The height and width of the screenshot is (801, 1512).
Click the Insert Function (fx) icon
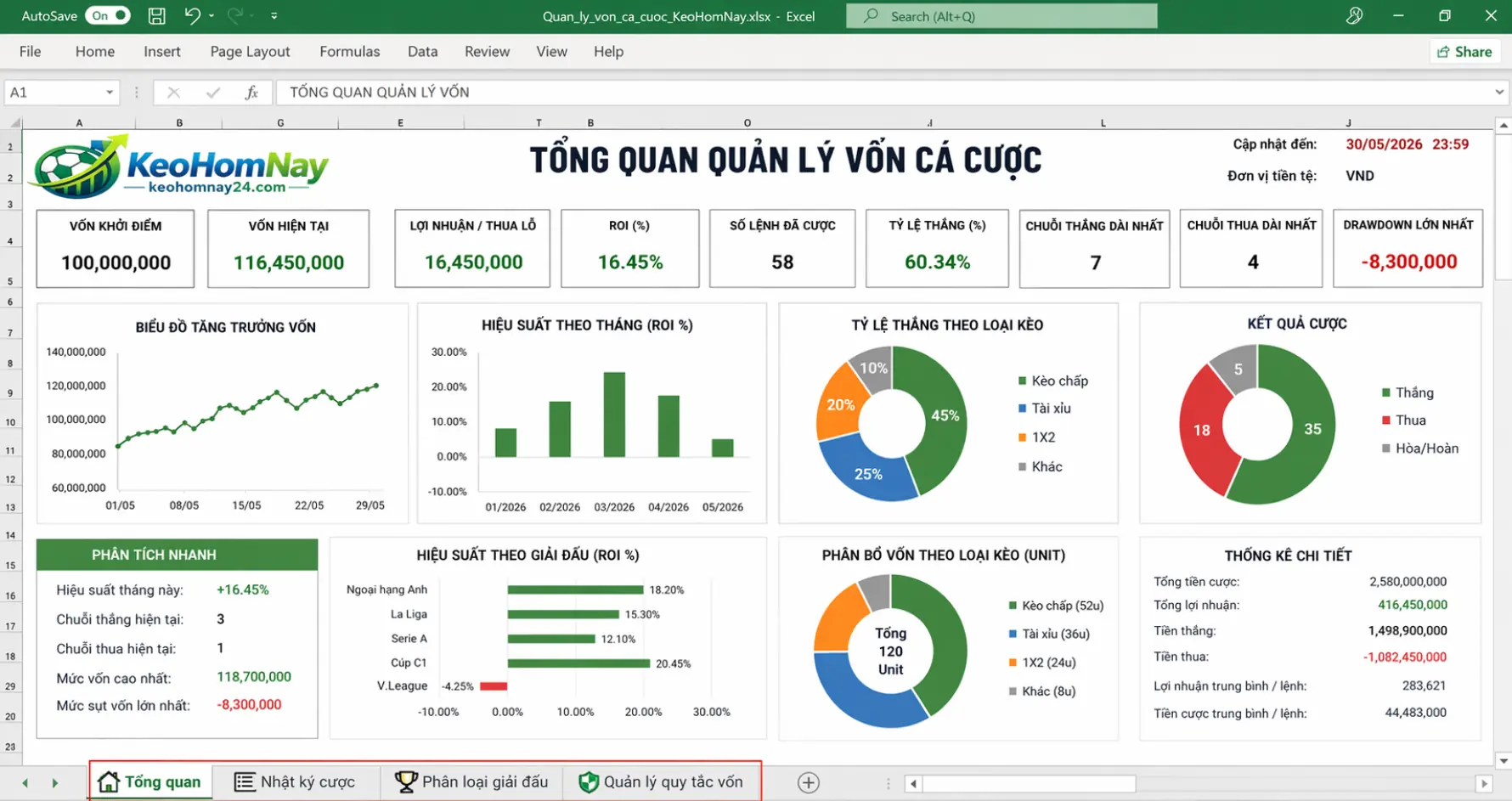click(x=251, y=92)
